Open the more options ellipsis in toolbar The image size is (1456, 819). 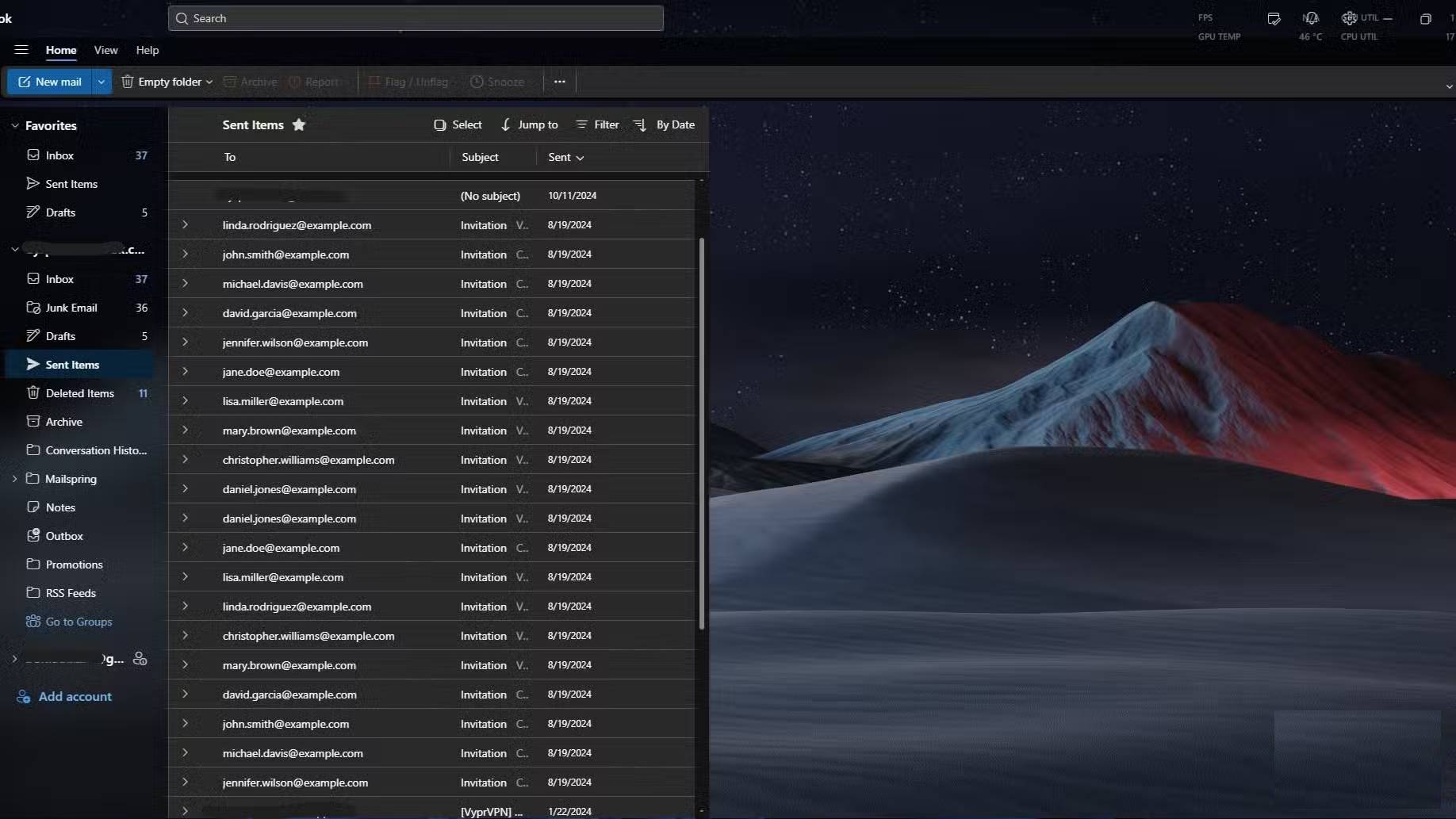coord(560,82)
